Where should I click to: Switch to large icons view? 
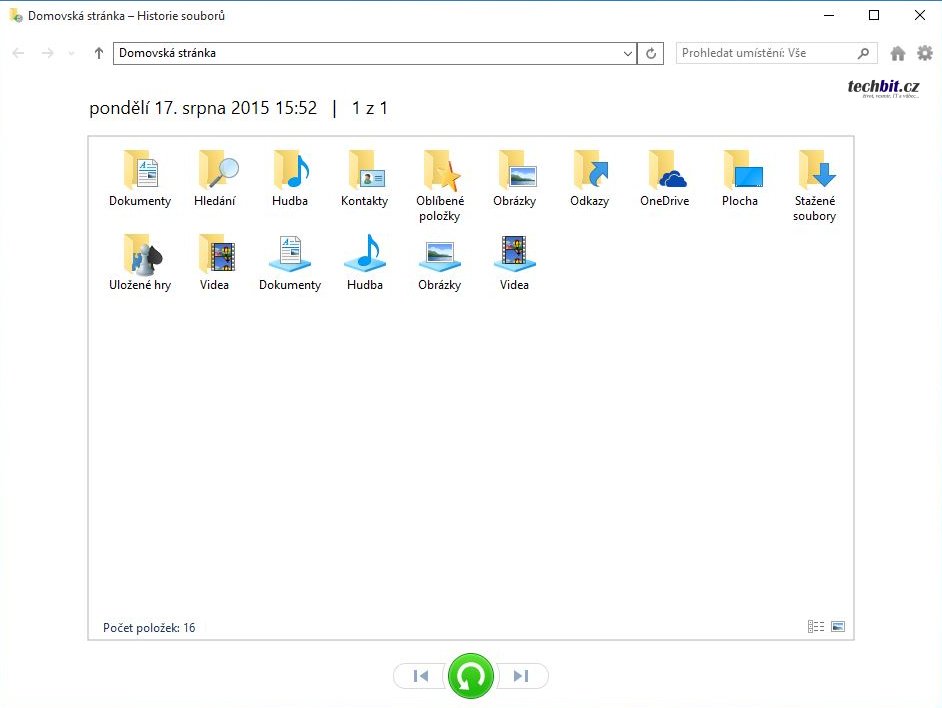tap(838, 627)
